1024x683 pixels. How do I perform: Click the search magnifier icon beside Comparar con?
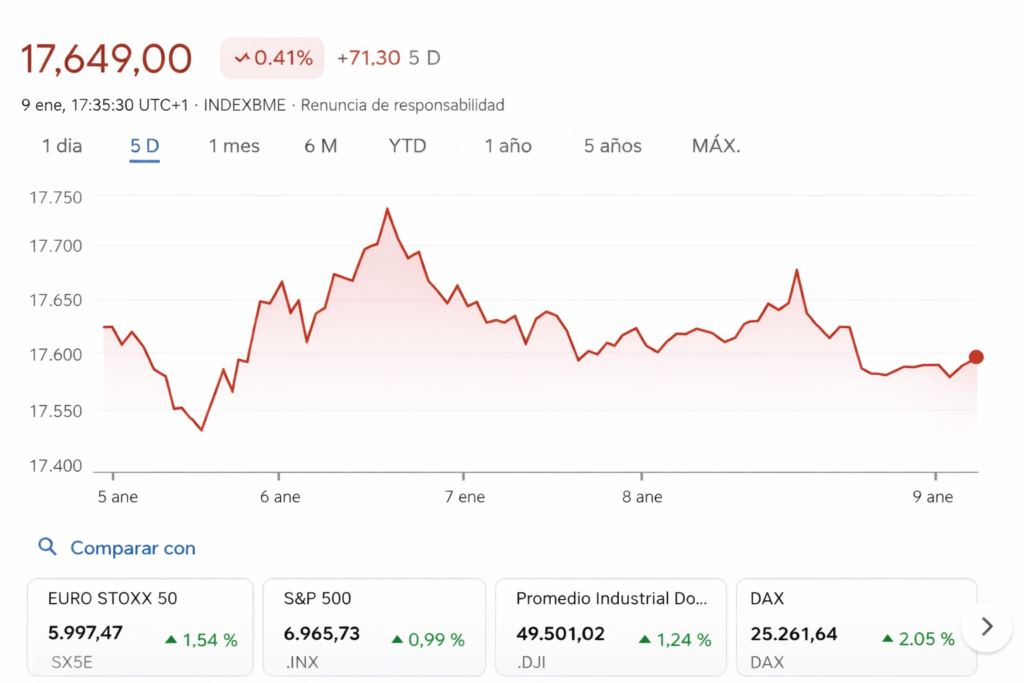(x=47, y=547)
